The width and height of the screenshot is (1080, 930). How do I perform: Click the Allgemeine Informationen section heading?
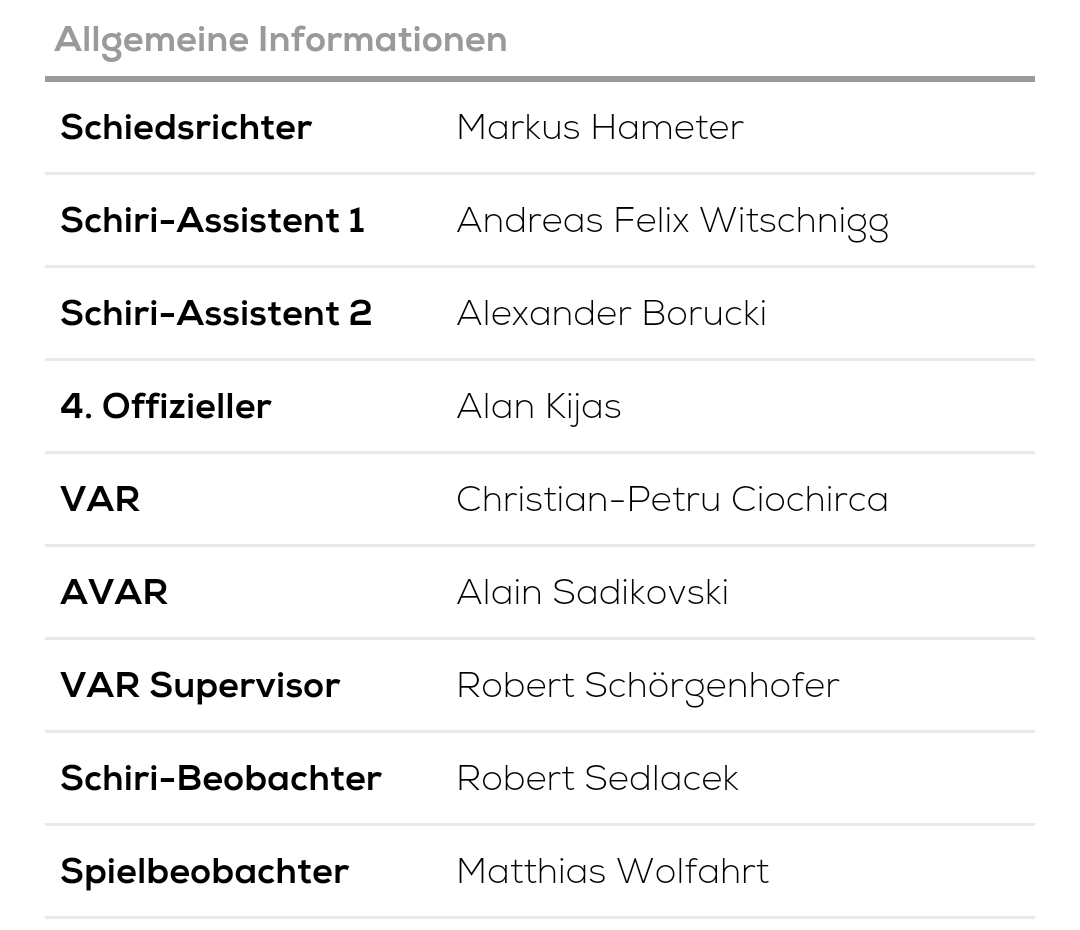[281, 40]
